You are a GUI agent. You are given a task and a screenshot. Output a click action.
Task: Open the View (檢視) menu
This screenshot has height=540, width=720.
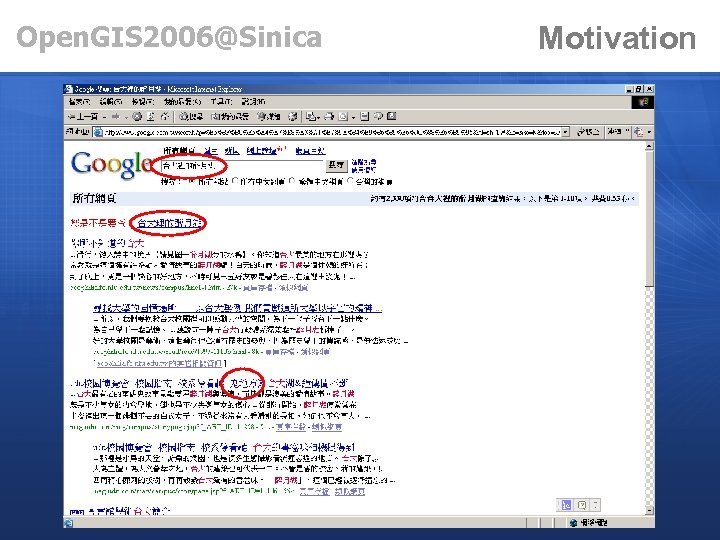[143, 102]
